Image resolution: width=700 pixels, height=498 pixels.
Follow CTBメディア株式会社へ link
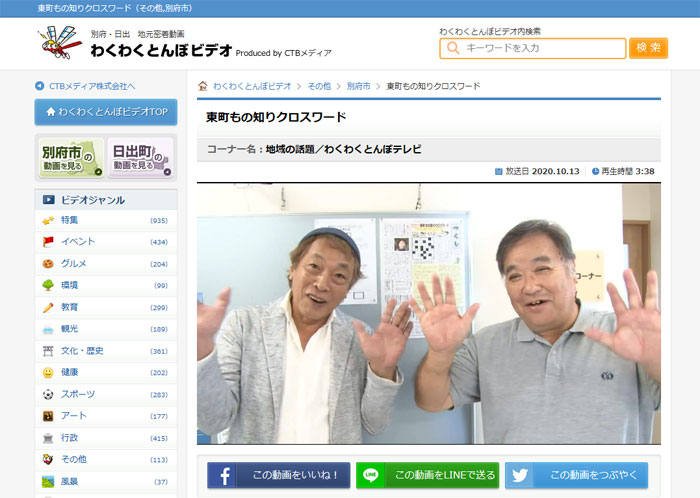[92, 86]
